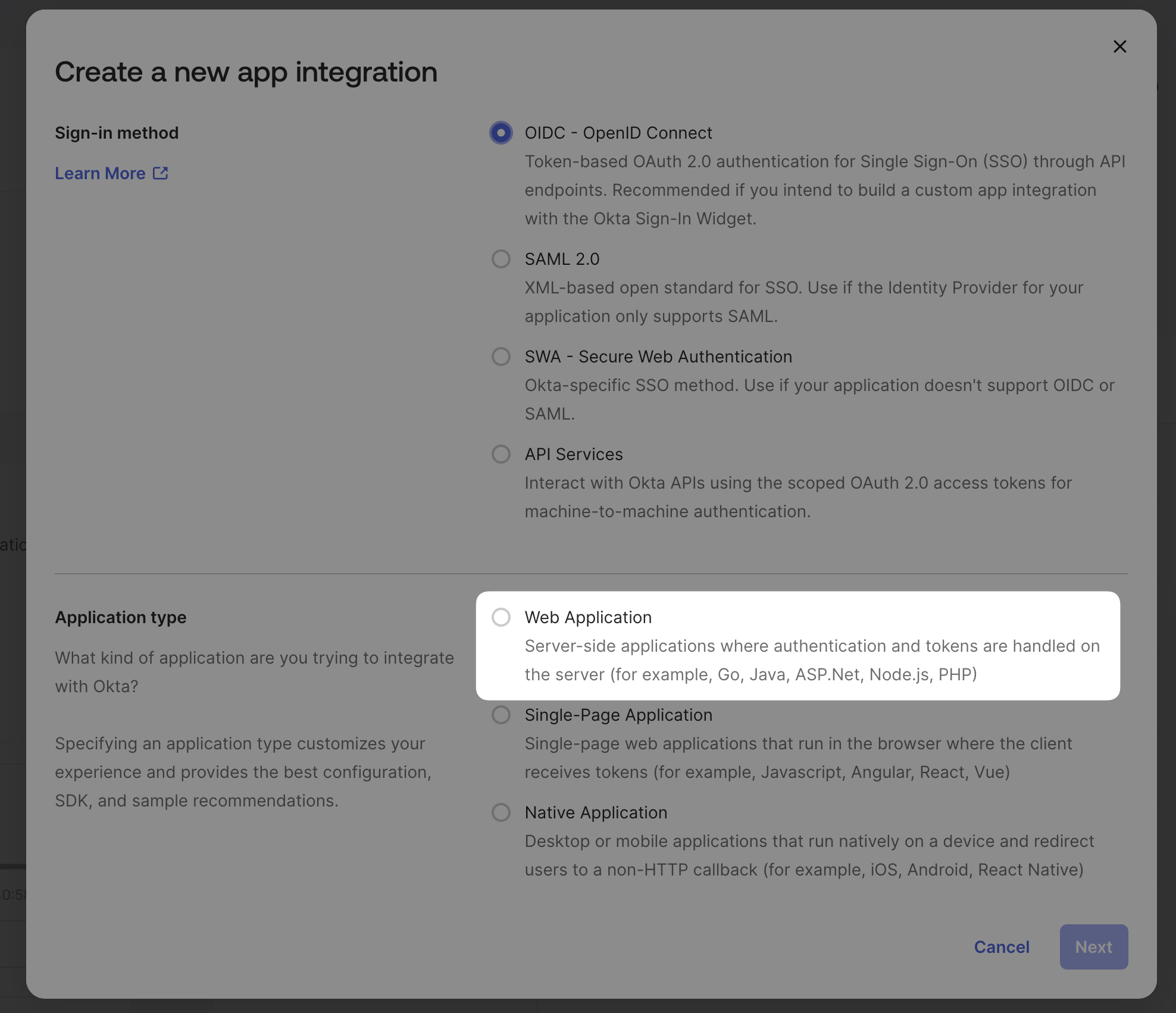This screenshot has height=1013, width=1176.
Task: Select Native Application type
Action: (x=501, y=812)
